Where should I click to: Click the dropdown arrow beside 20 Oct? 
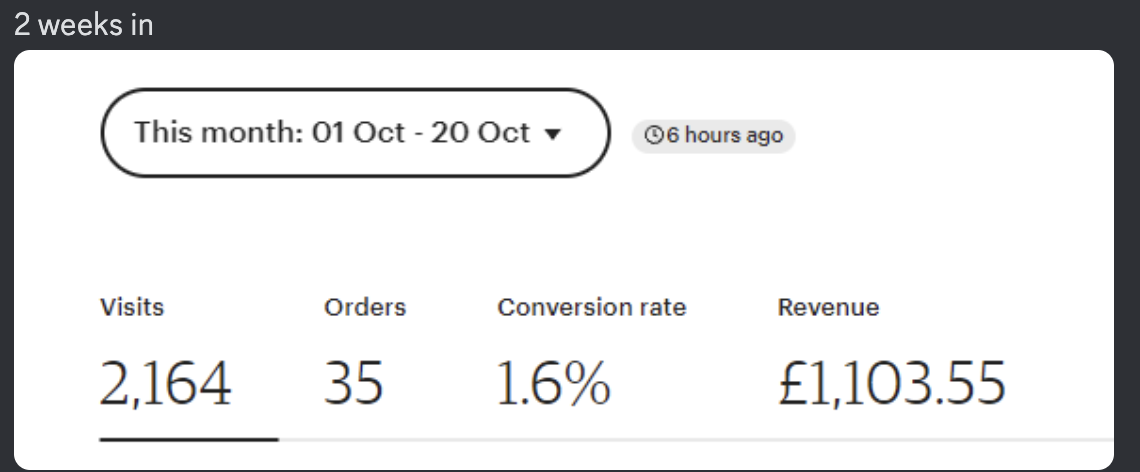tap(549, 134)
